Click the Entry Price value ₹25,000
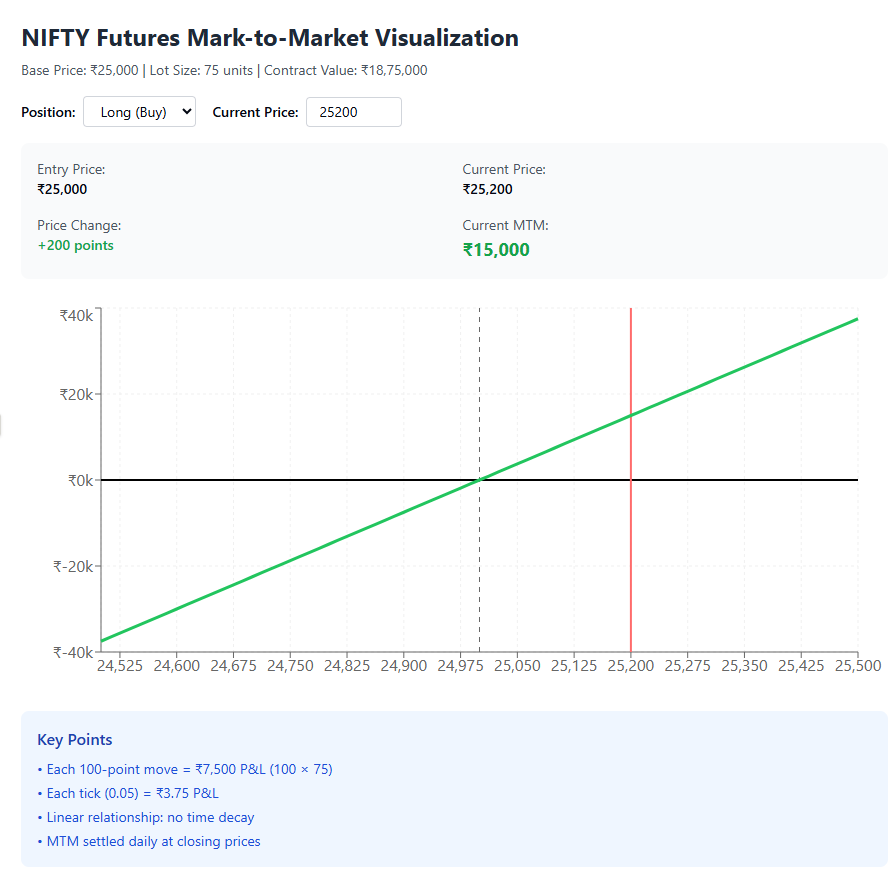 click(62, 189)
